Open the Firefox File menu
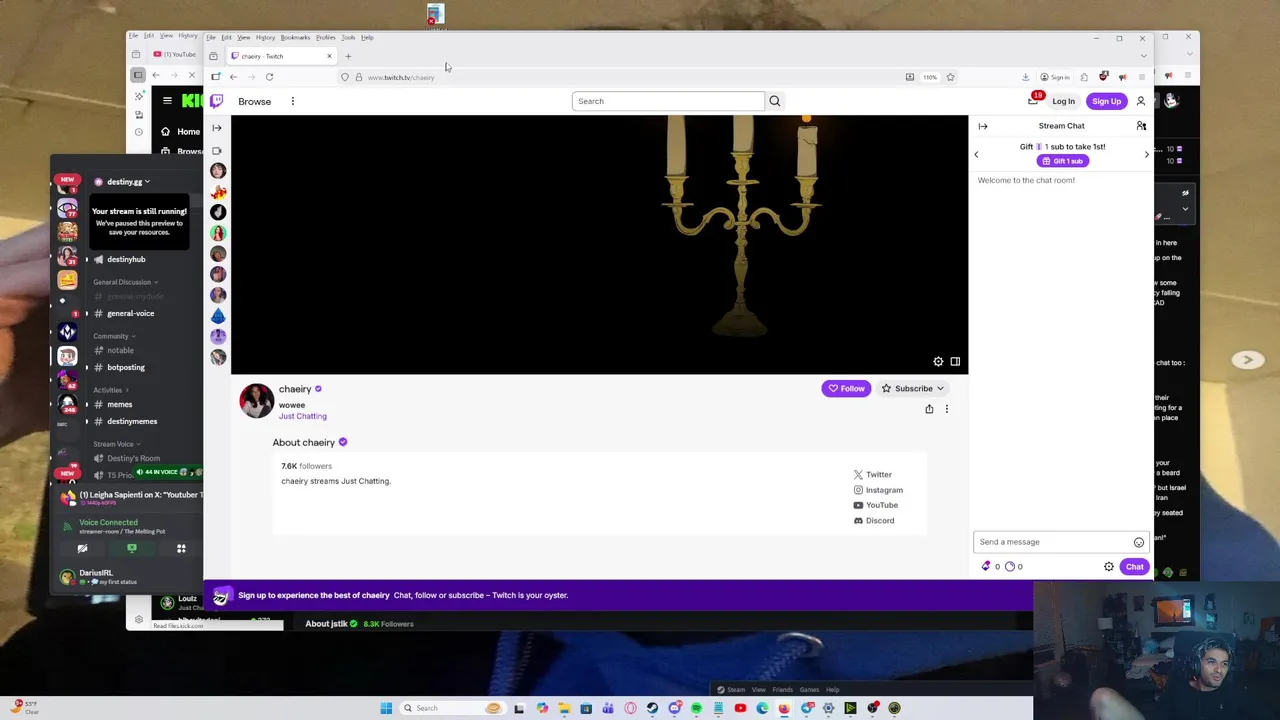The image size is (1280, 720). tap(210, 37)
